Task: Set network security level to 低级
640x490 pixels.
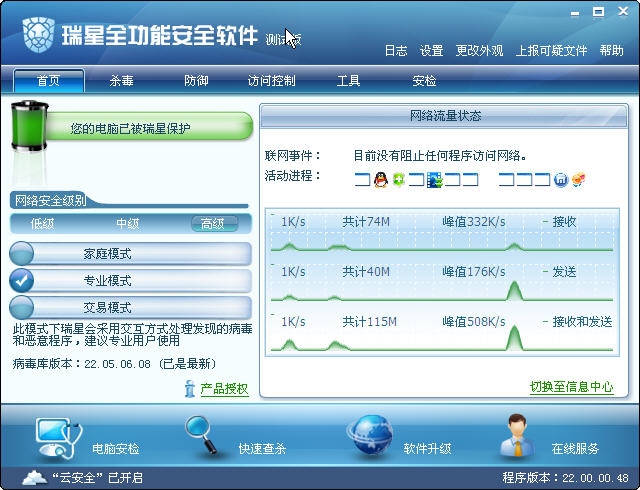Action: click(42, 224)
